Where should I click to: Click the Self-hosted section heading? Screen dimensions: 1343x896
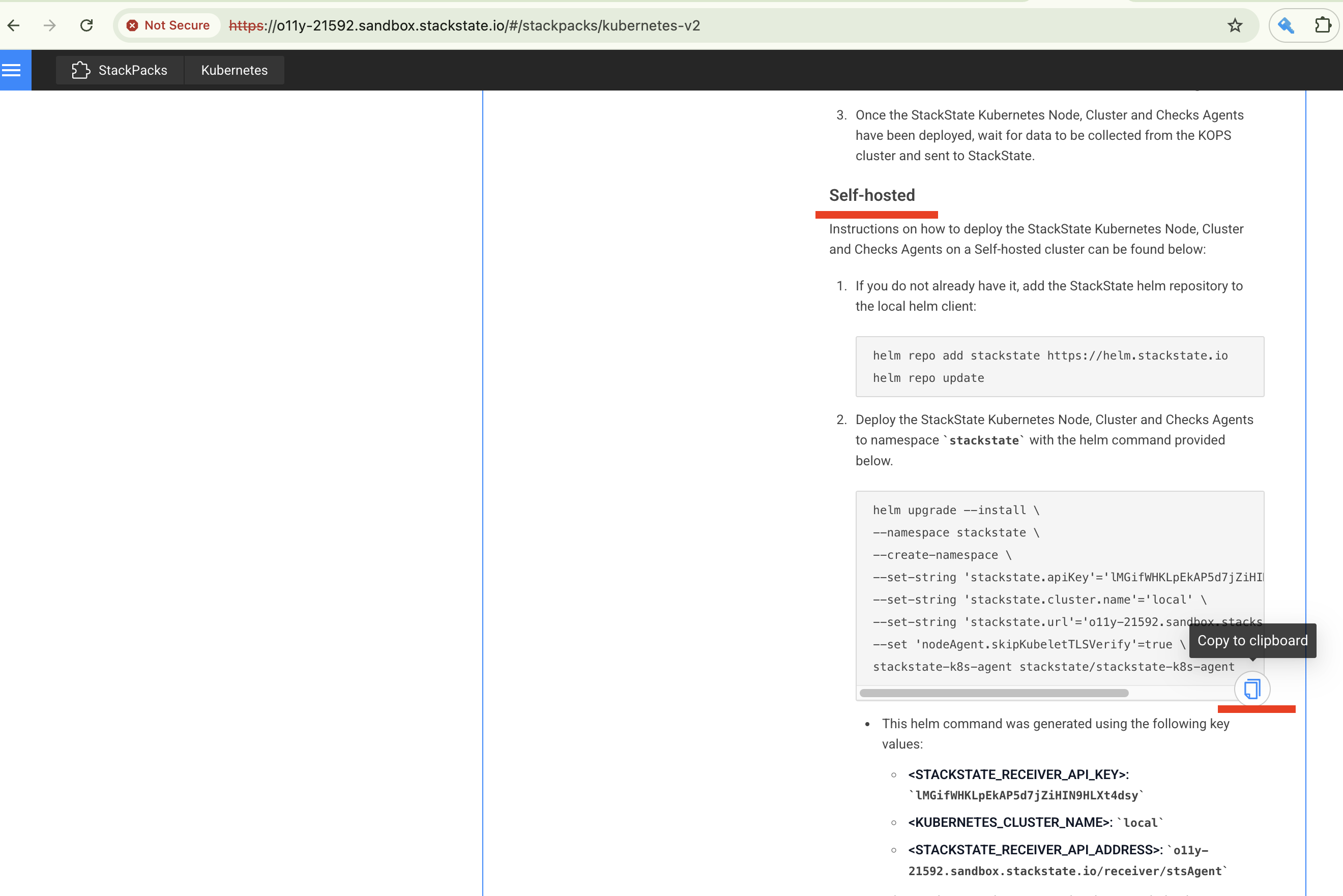click(x=871, y=195)
